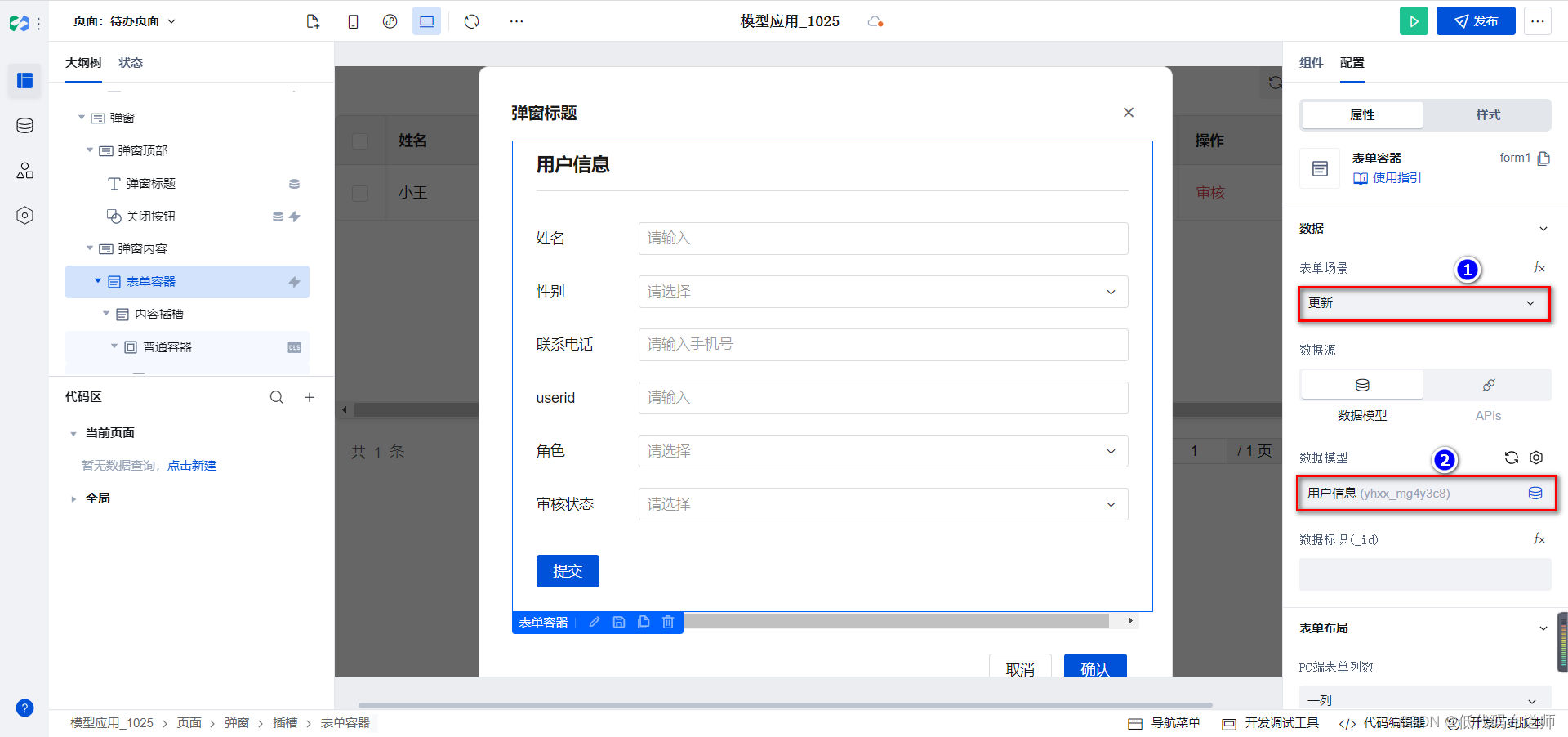Open the 表单场景 dropdown showing 更新
The height and width of the screenshot is (737, 1568).
1424,302
